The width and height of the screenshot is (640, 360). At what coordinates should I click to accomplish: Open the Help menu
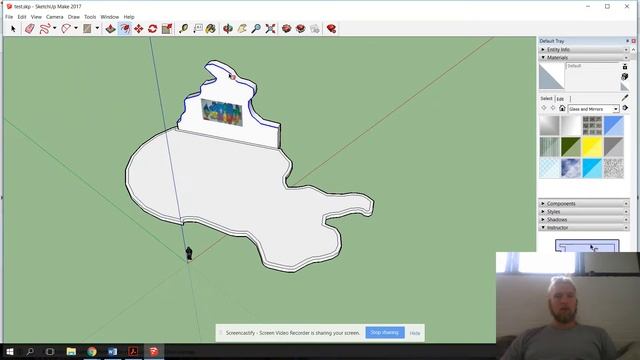pos(129,17)
